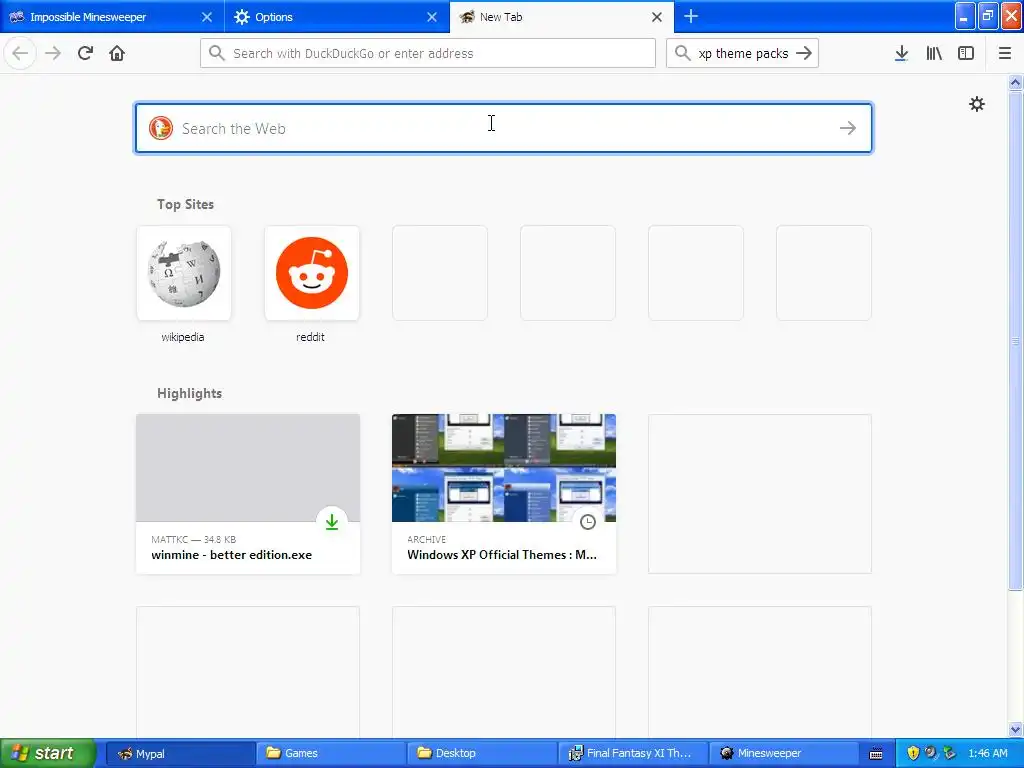Click the Top Sites heading
The width and height of the screenshot is (1024, 768).
(x=185, y=204)
